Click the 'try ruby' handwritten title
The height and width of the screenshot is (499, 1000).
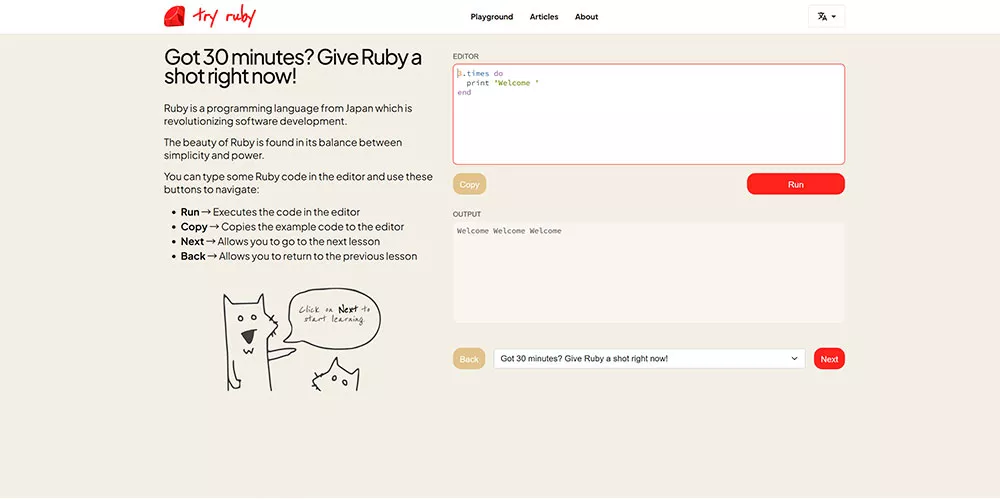click(x=224, y=17)
